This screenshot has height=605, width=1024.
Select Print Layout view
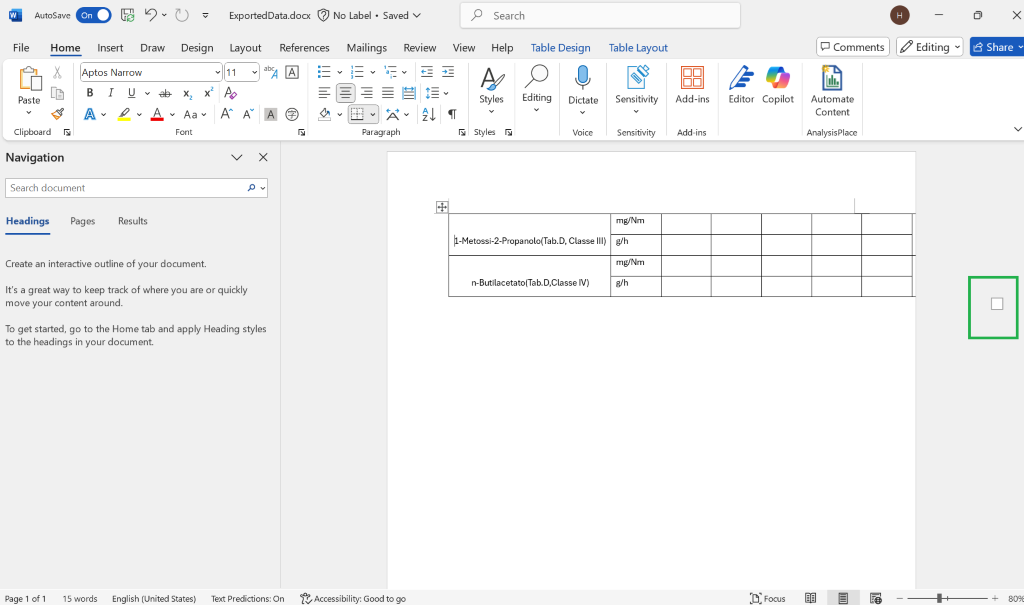click(843, 598)
